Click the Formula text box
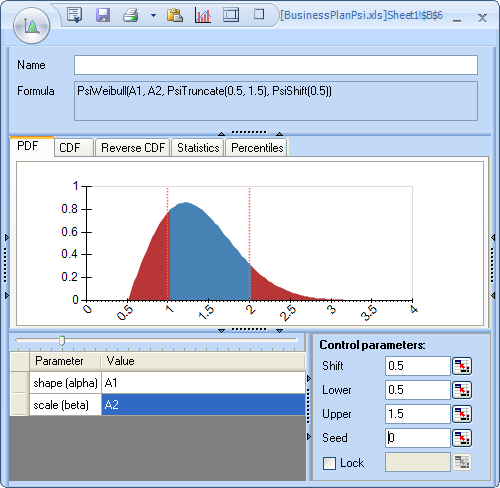 [x=276, y=101]
